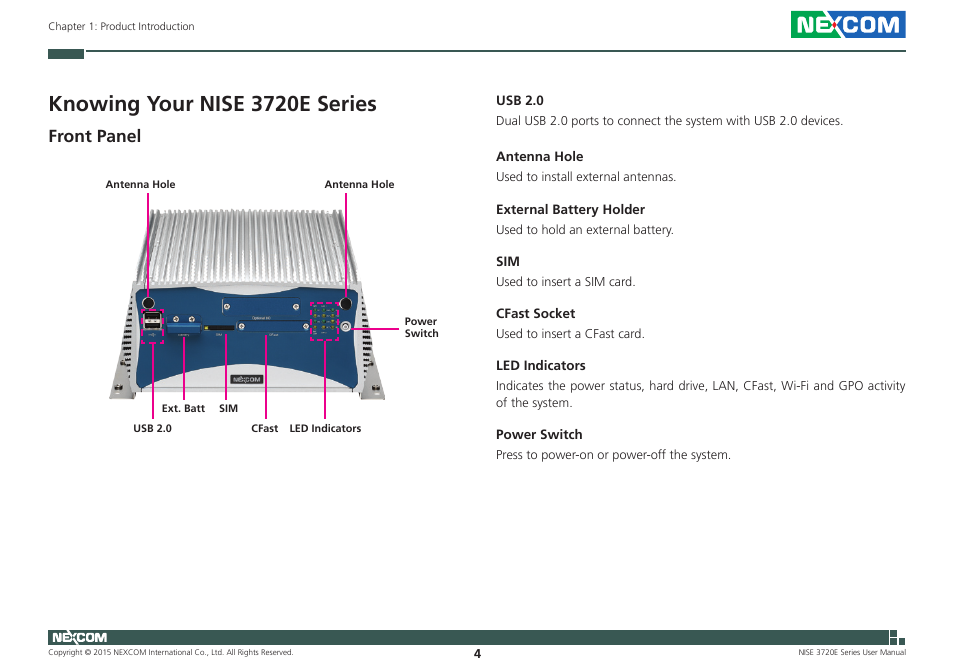Click the 'LED Indicators' section heading
The width and height of the screenshot is (954, 672).
540,365
